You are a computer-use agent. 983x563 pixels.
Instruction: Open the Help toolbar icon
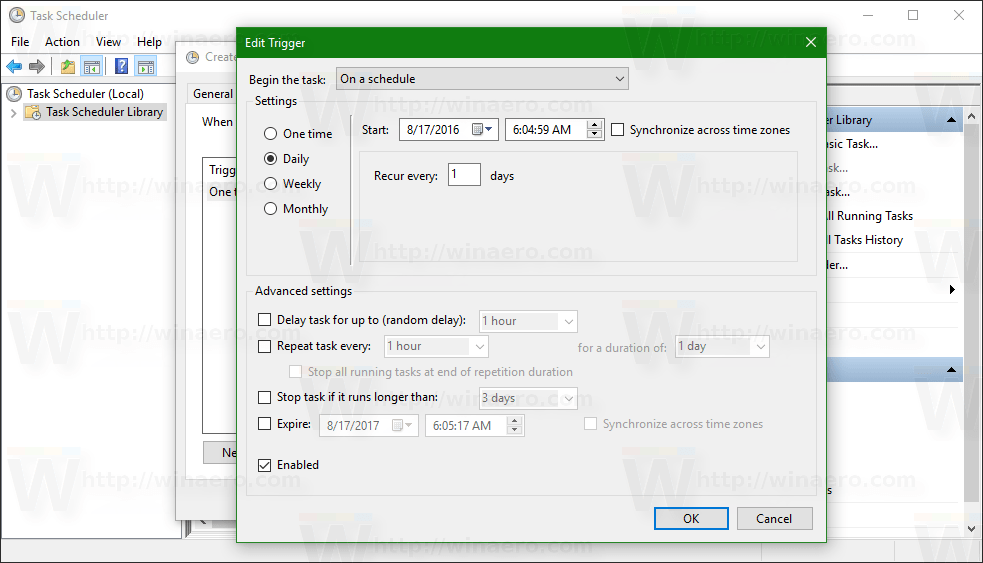click(122, 66)
